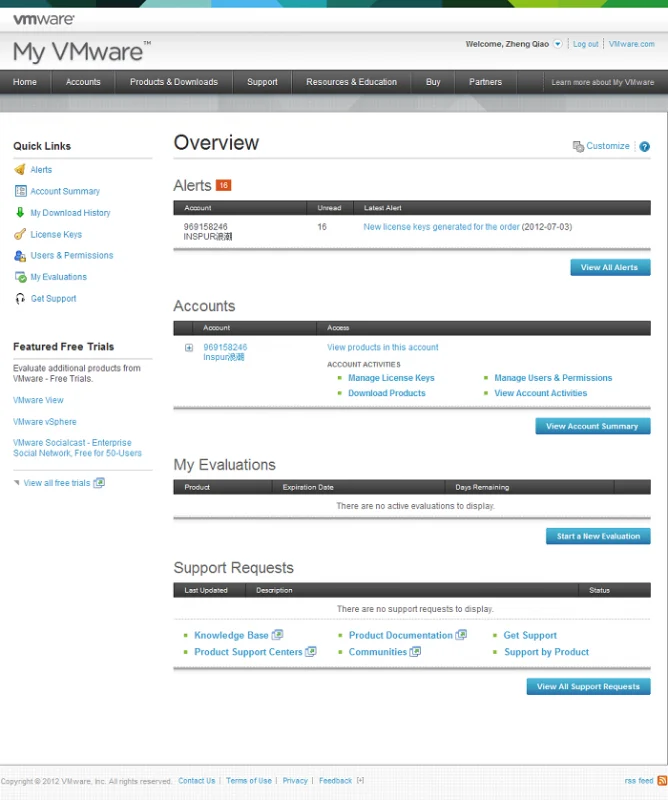Click the Start a New Evaluation button

[598, 536]
